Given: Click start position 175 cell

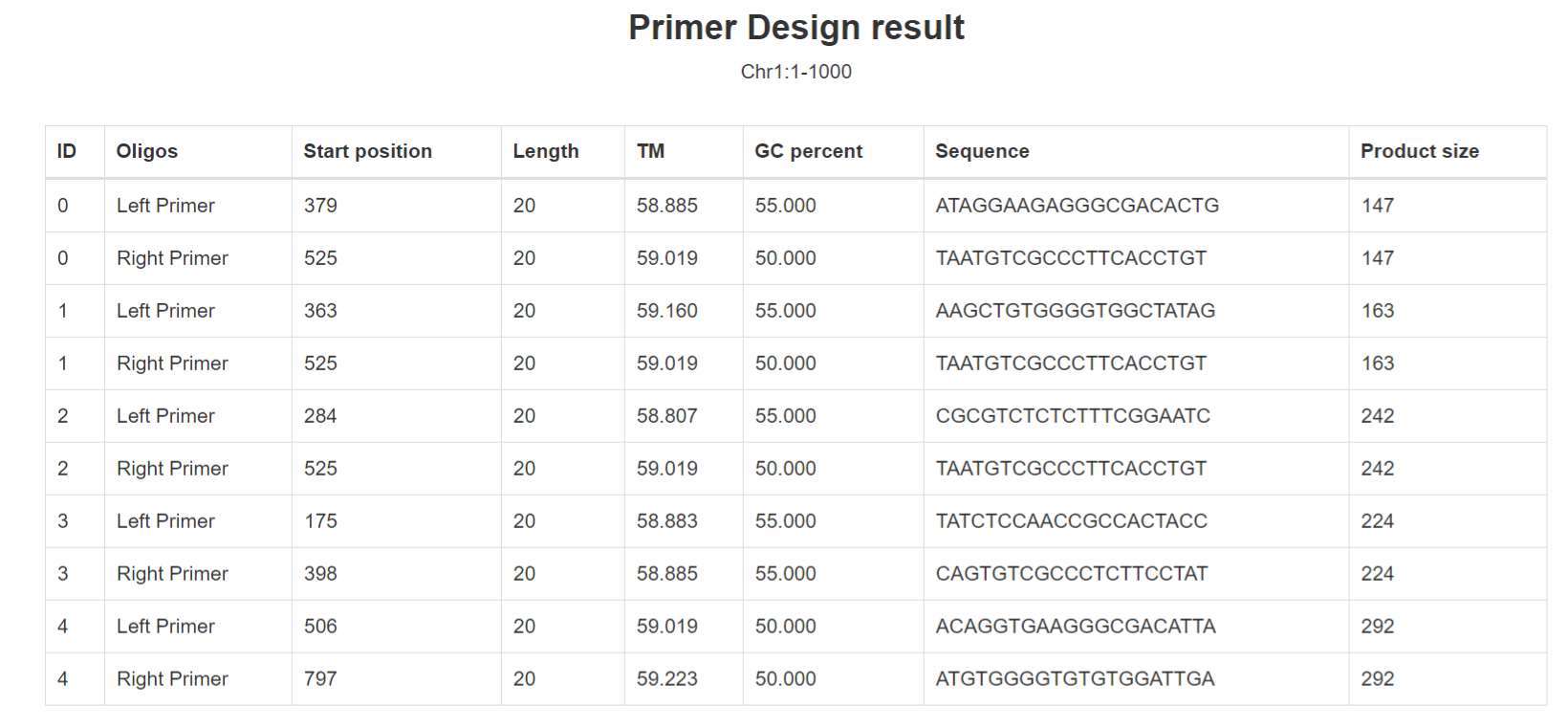Looking at the screenshot, I should tap(320, 521).
